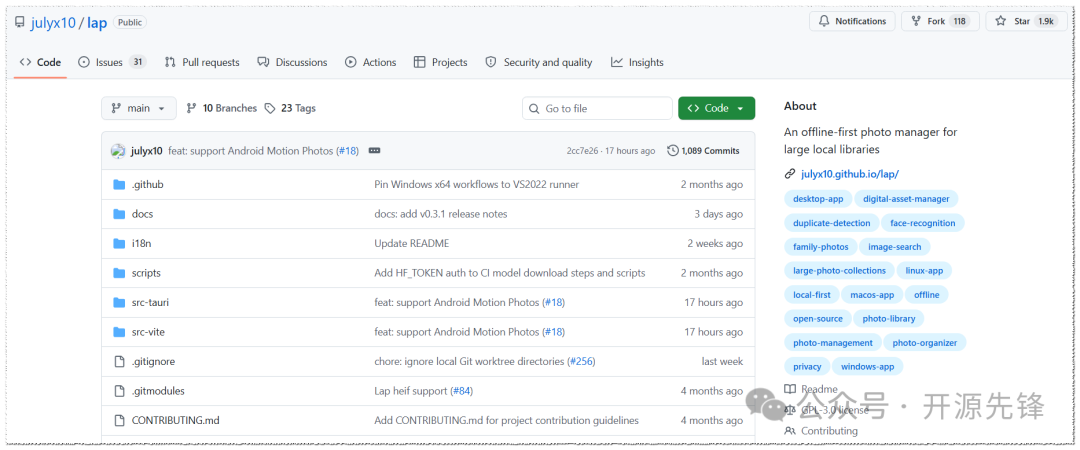
Task: Open the 'docs: add v0.3.1 release notes' commit
Action: [x=441, y=214]
